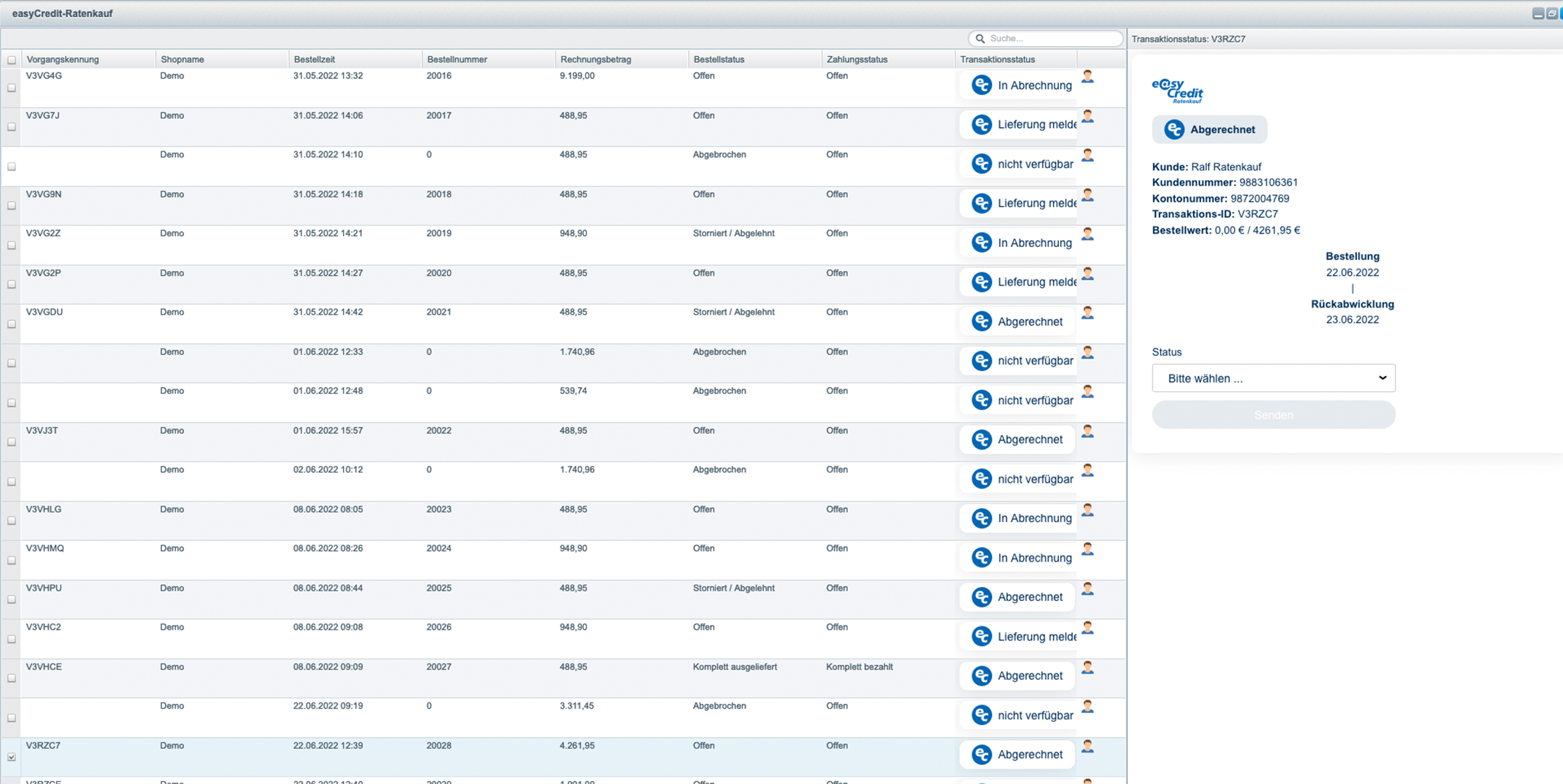The image size is (1563, 784).
Task: Minimize the easyCredit-Ratenkauf window
Action: click(1538, 13)
